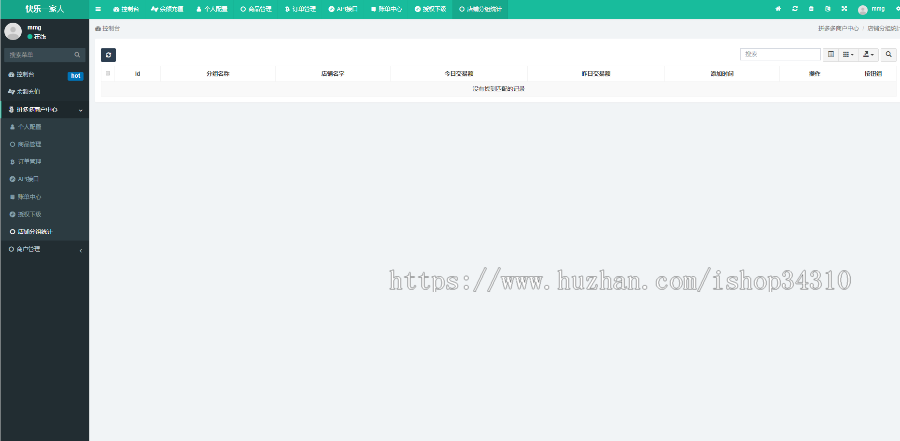This screenshot has height=441, width=900.
Task: Tick the select-all checkbox in the table header
Action: 108,74
